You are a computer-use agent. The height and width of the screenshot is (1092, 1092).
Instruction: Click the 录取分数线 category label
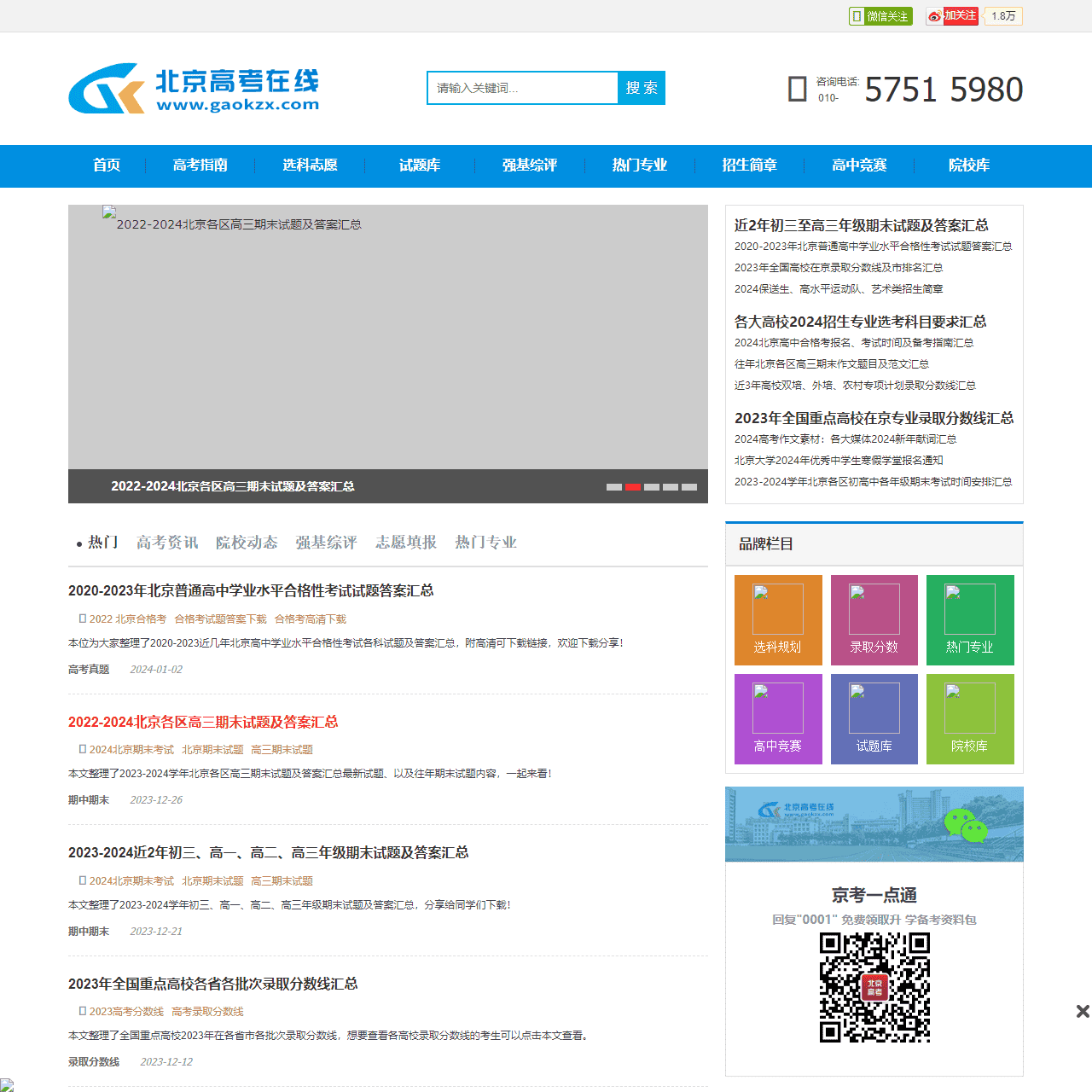(94, 1062)
